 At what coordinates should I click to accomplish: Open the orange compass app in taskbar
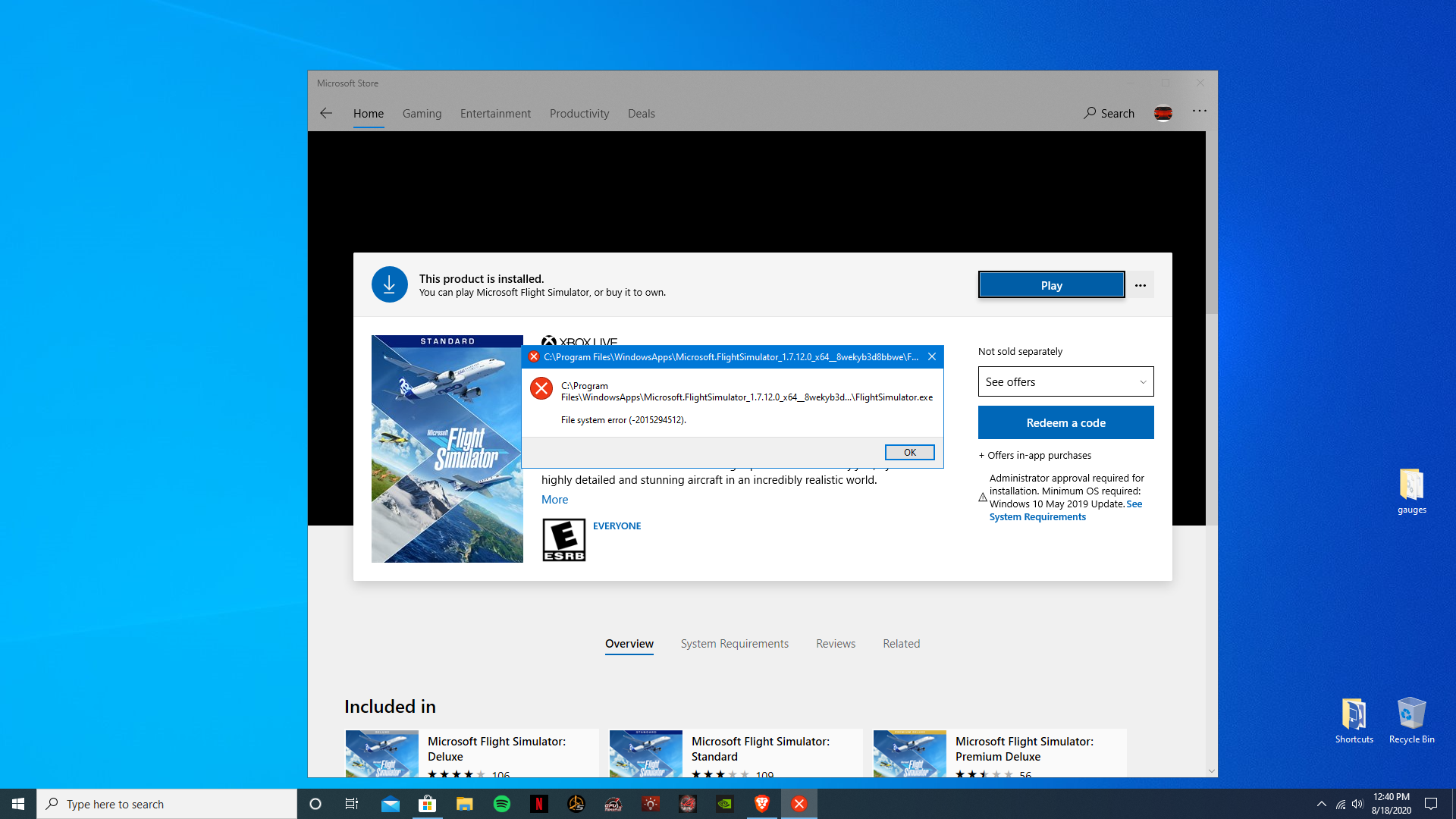[576, 804]
